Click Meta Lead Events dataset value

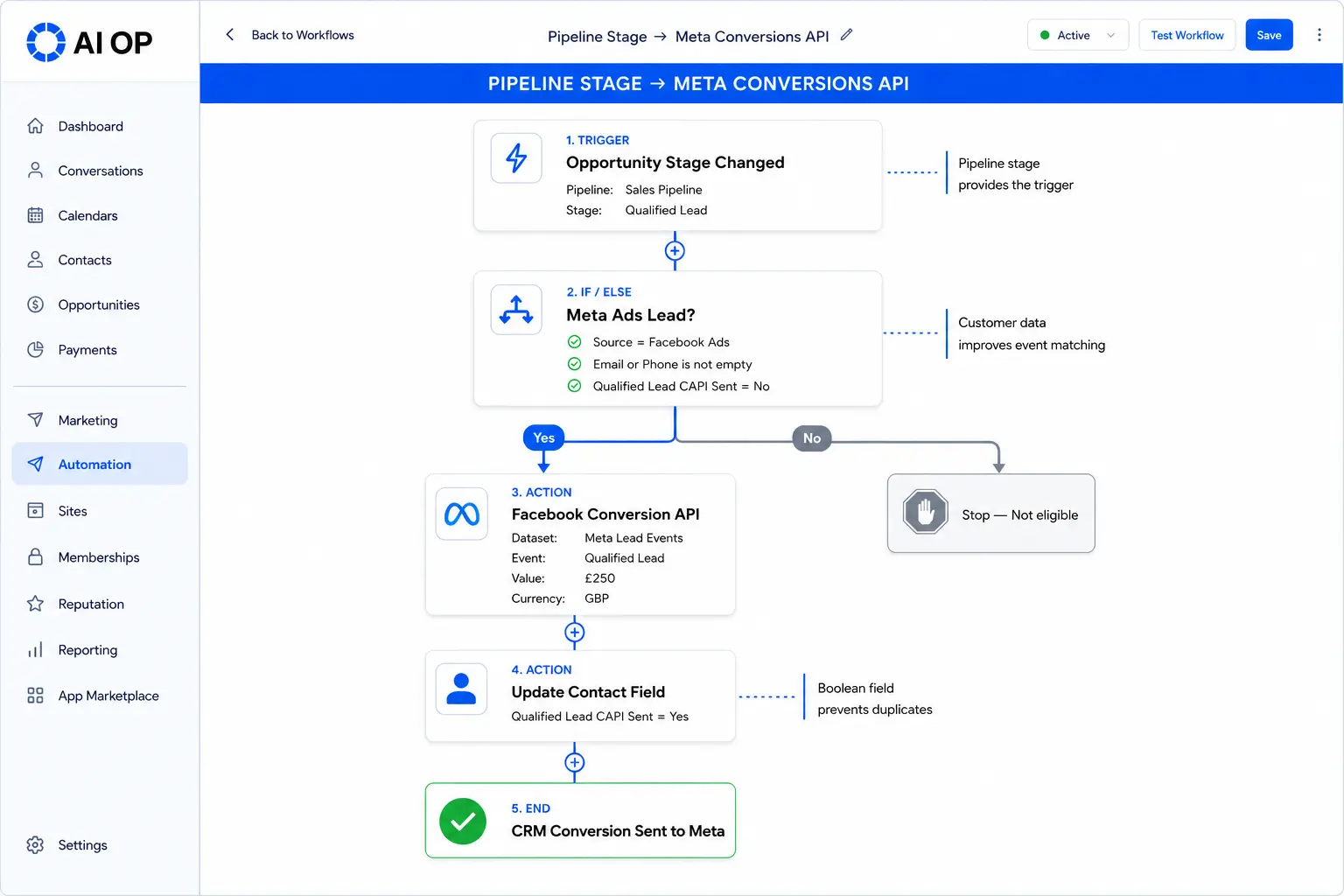point(633,538)
